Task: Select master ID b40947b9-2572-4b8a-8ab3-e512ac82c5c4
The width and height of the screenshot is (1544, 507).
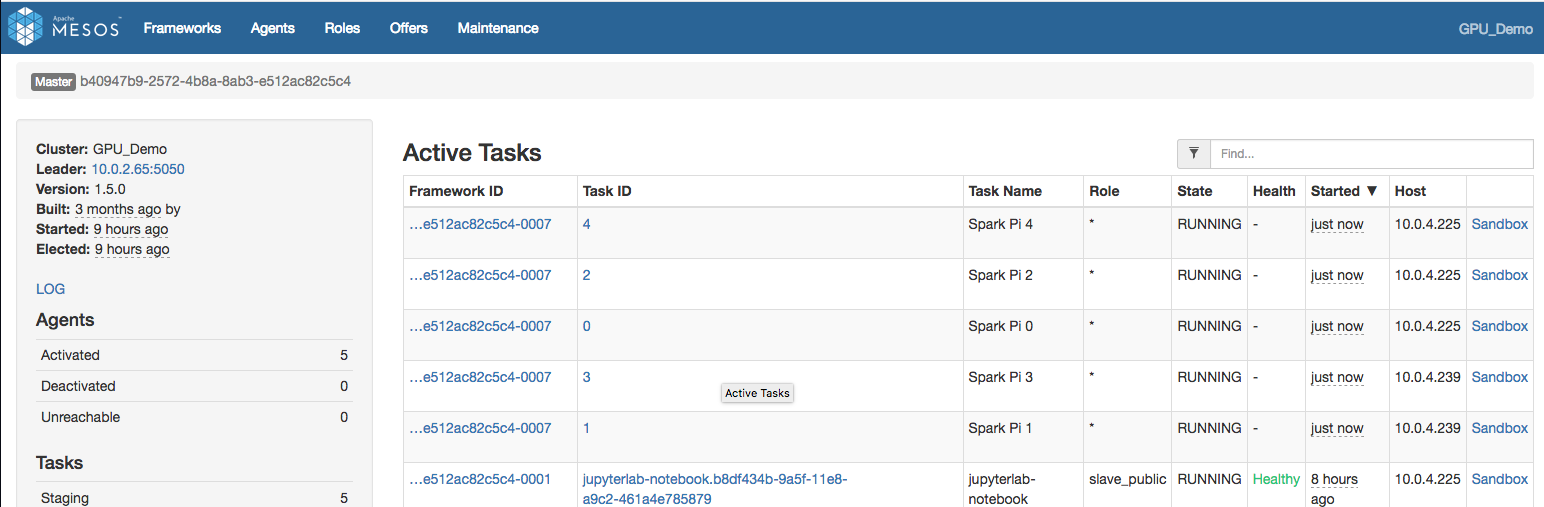Action: tap(215, 81)
